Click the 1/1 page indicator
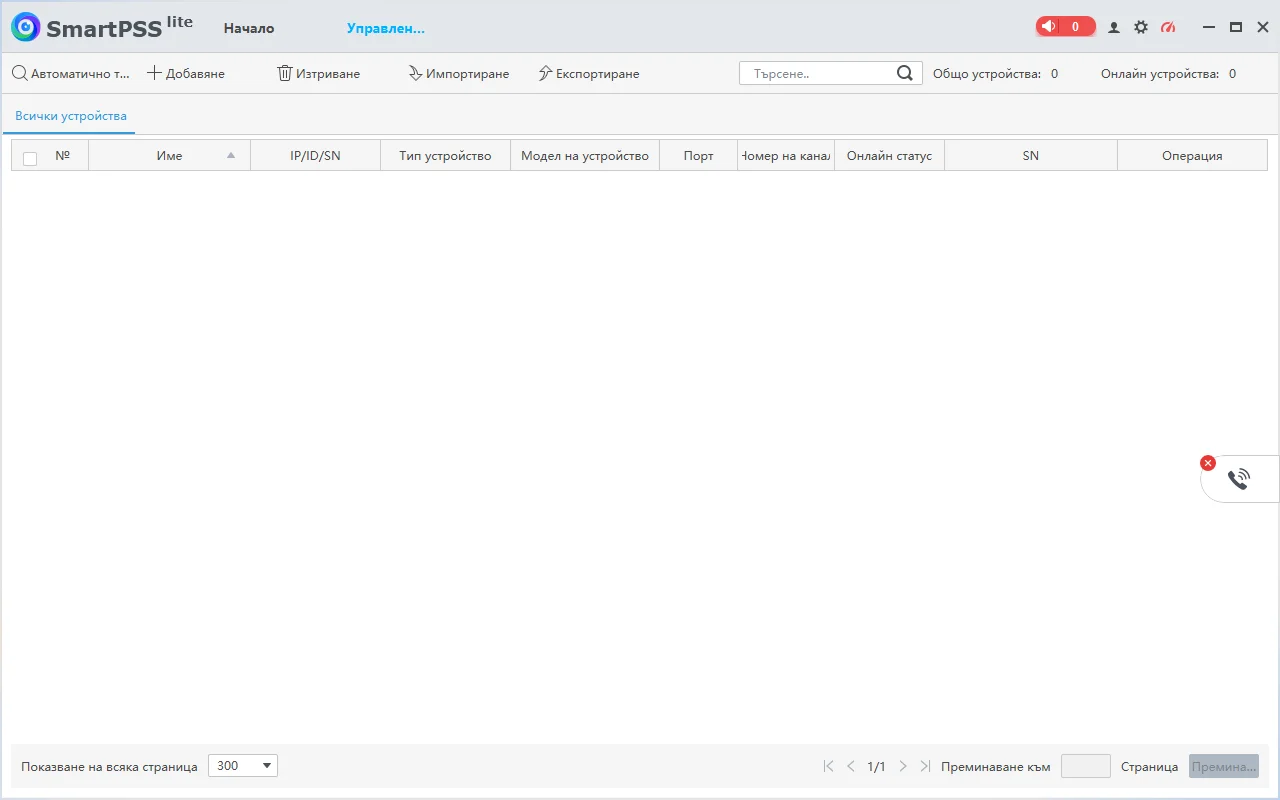 [x=876, y=767]
